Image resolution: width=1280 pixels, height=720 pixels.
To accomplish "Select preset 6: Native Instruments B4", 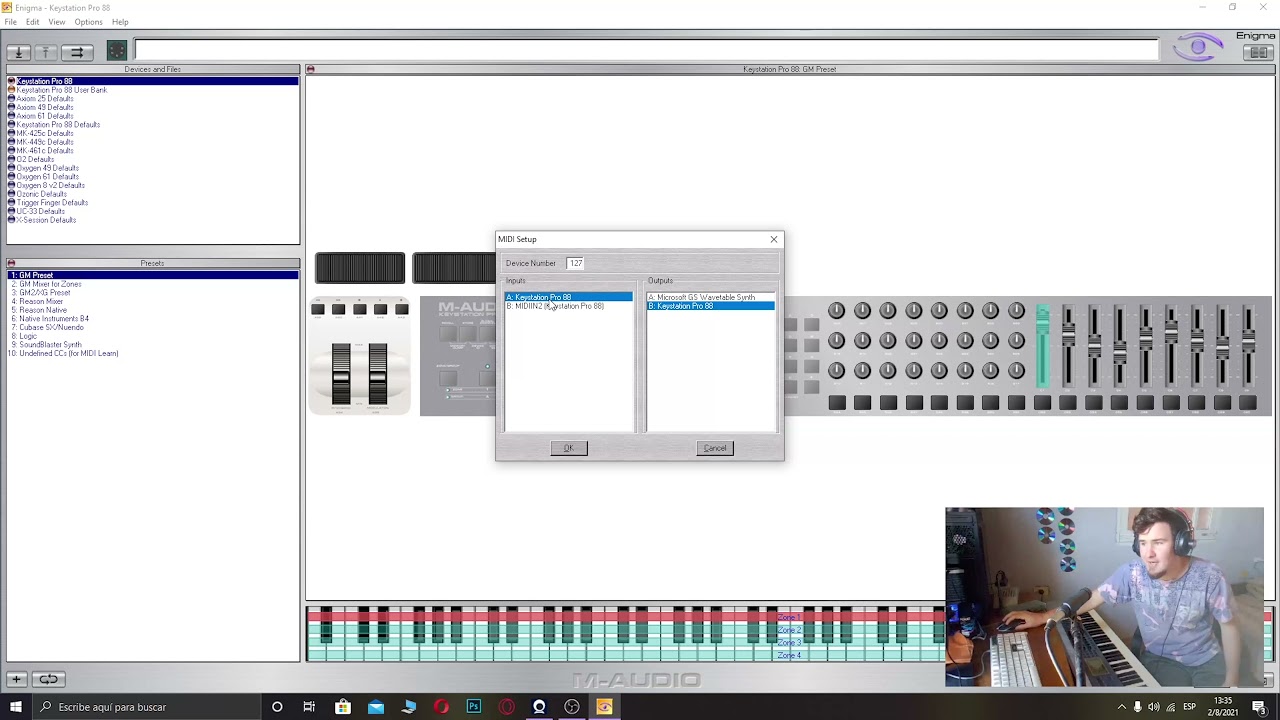I will coord(50,319).
